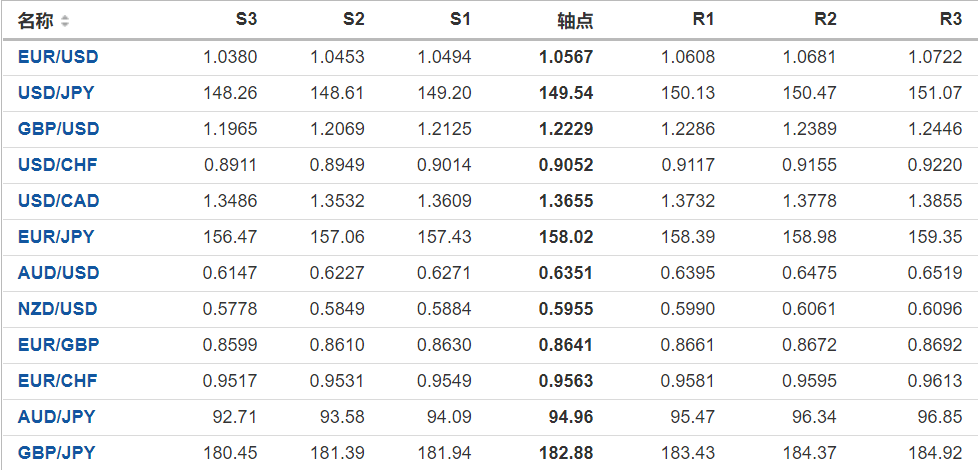The height and width of the screenshot is (470, 978).
Task: Click the S3 column header
Action: click(246, 20)
